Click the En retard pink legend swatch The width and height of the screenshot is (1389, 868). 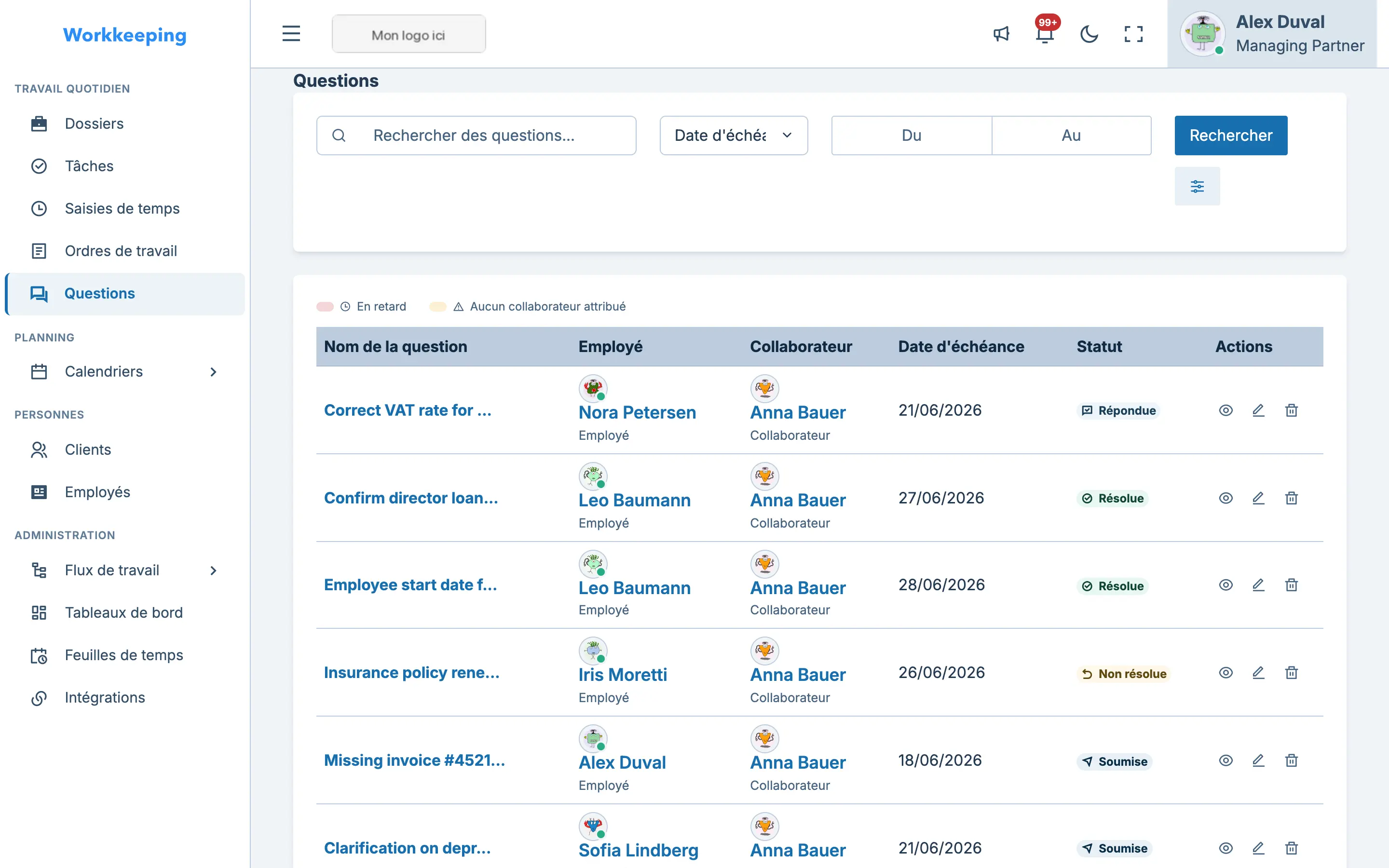pyautogui.click(x=325, y=307)
